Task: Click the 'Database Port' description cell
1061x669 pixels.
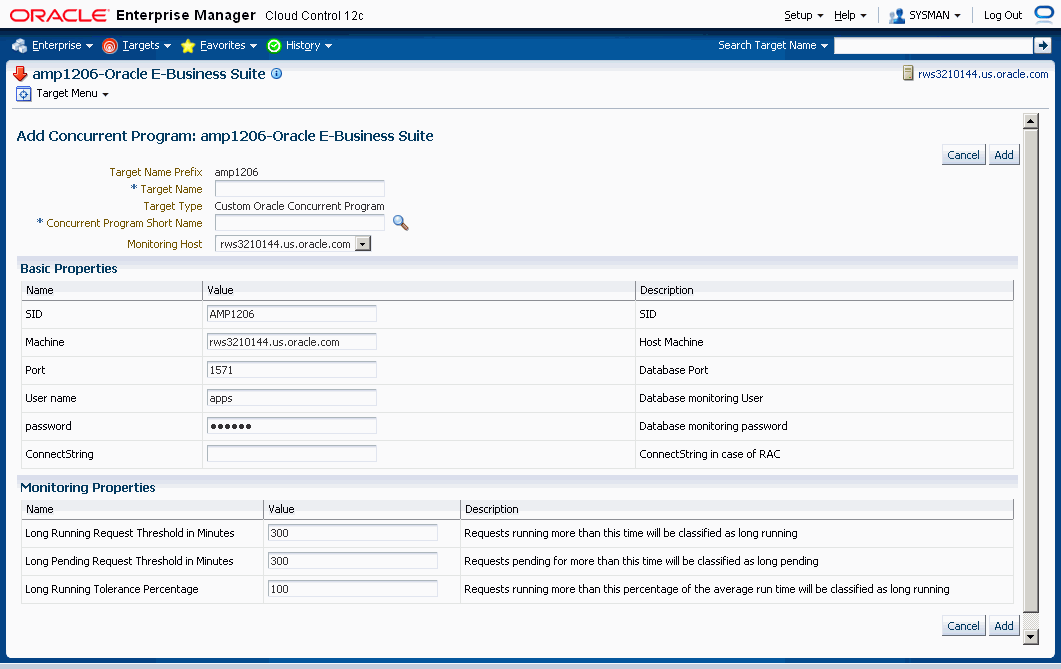Action: [x=674, y=370]
